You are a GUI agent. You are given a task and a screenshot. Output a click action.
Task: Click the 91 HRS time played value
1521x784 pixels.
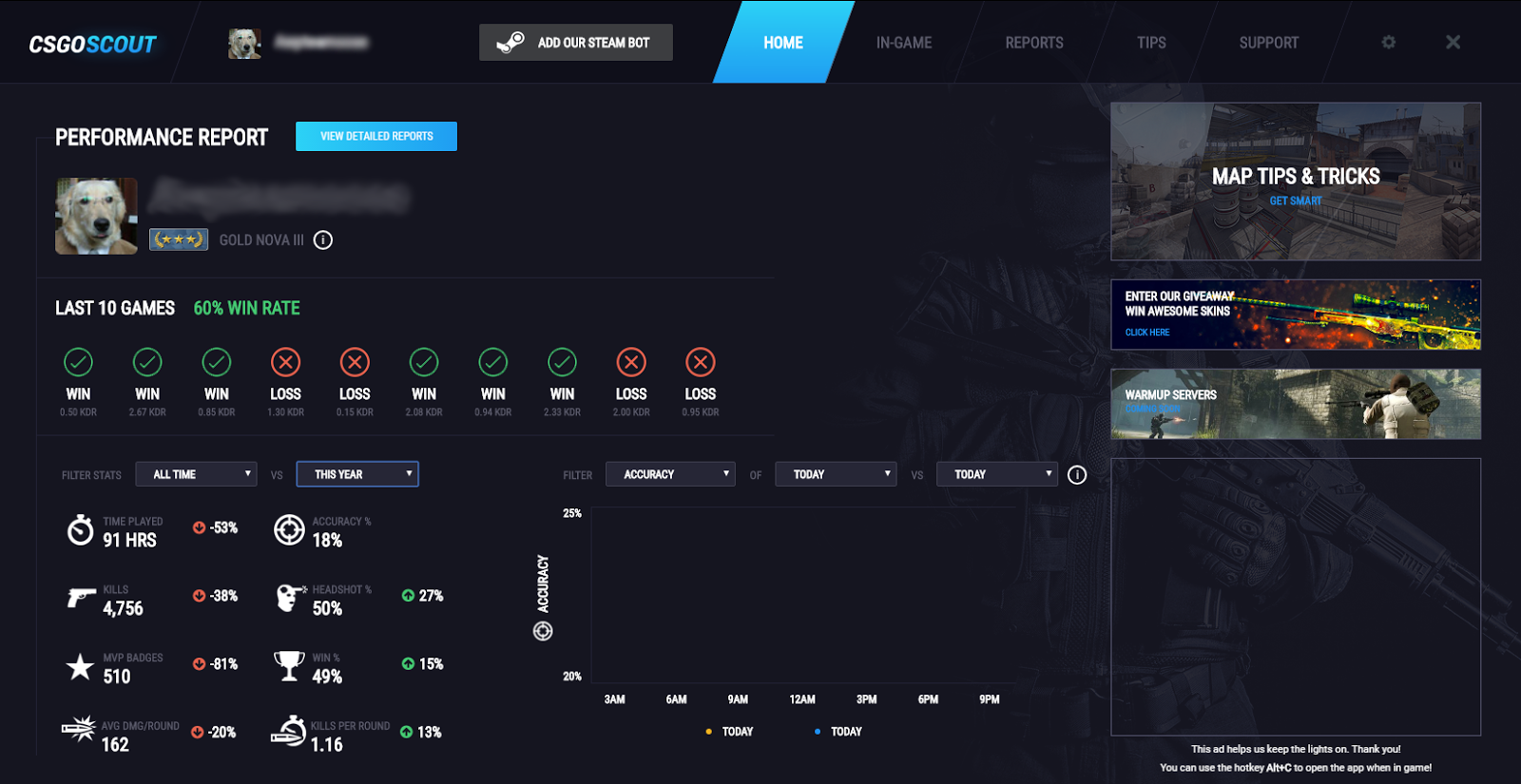[x=129, y=540]
